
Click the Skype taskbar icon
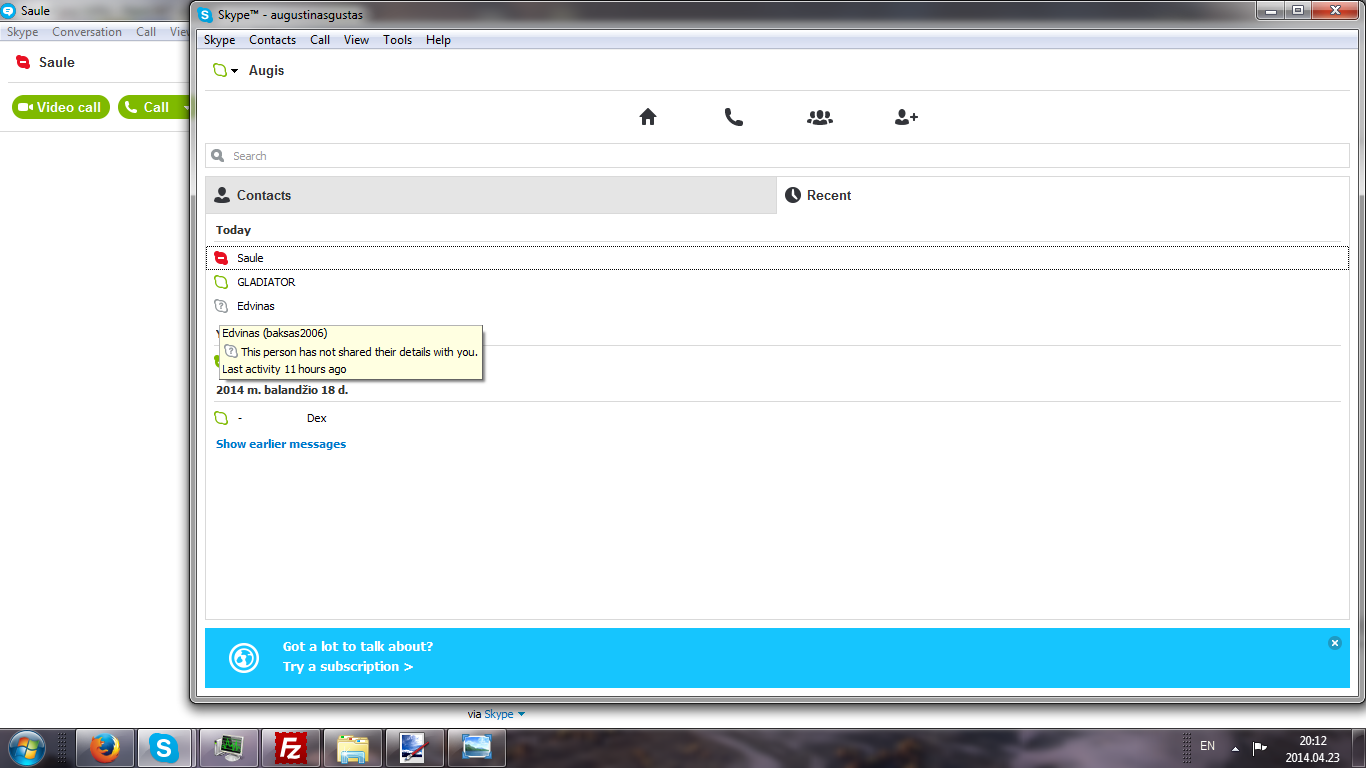(x=164, y=748)
